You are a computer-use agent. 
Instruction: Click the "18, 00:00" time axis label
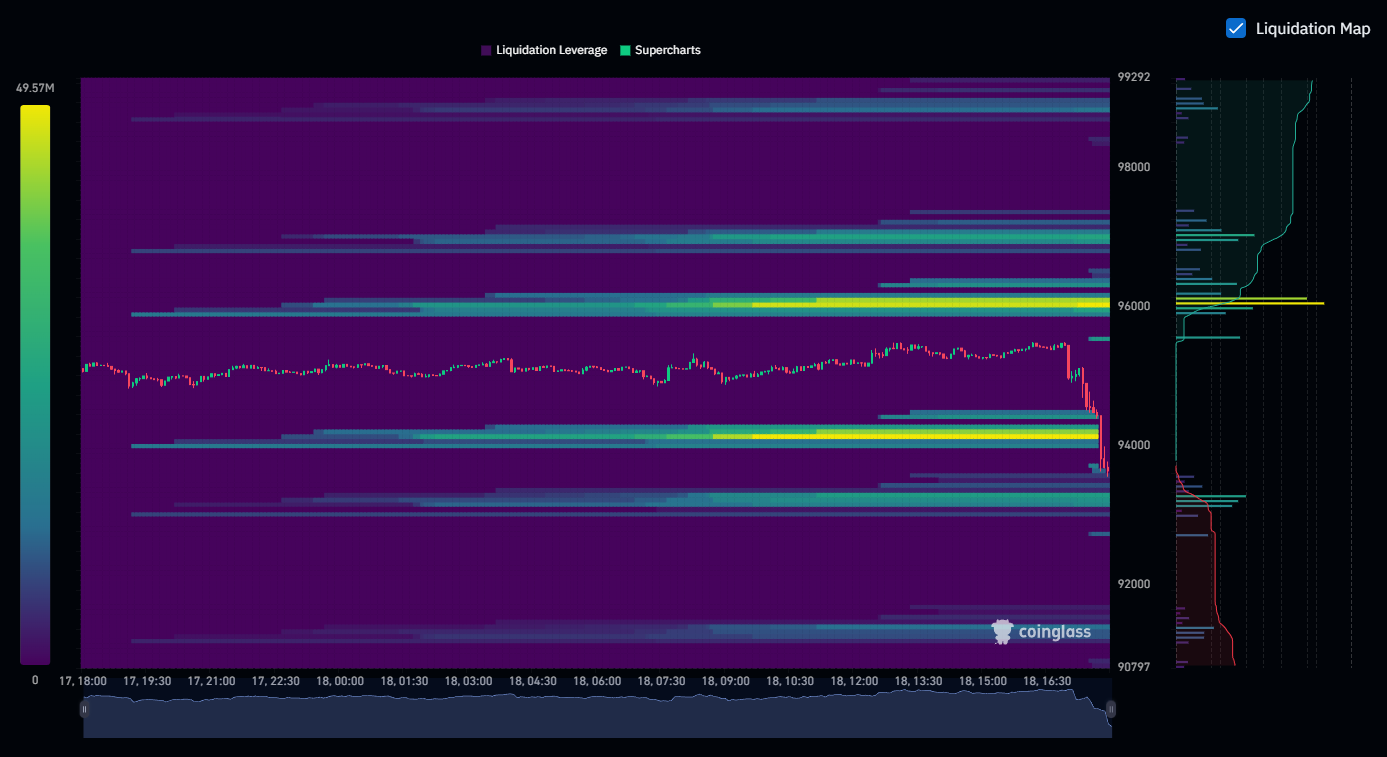tap(340, 681)
